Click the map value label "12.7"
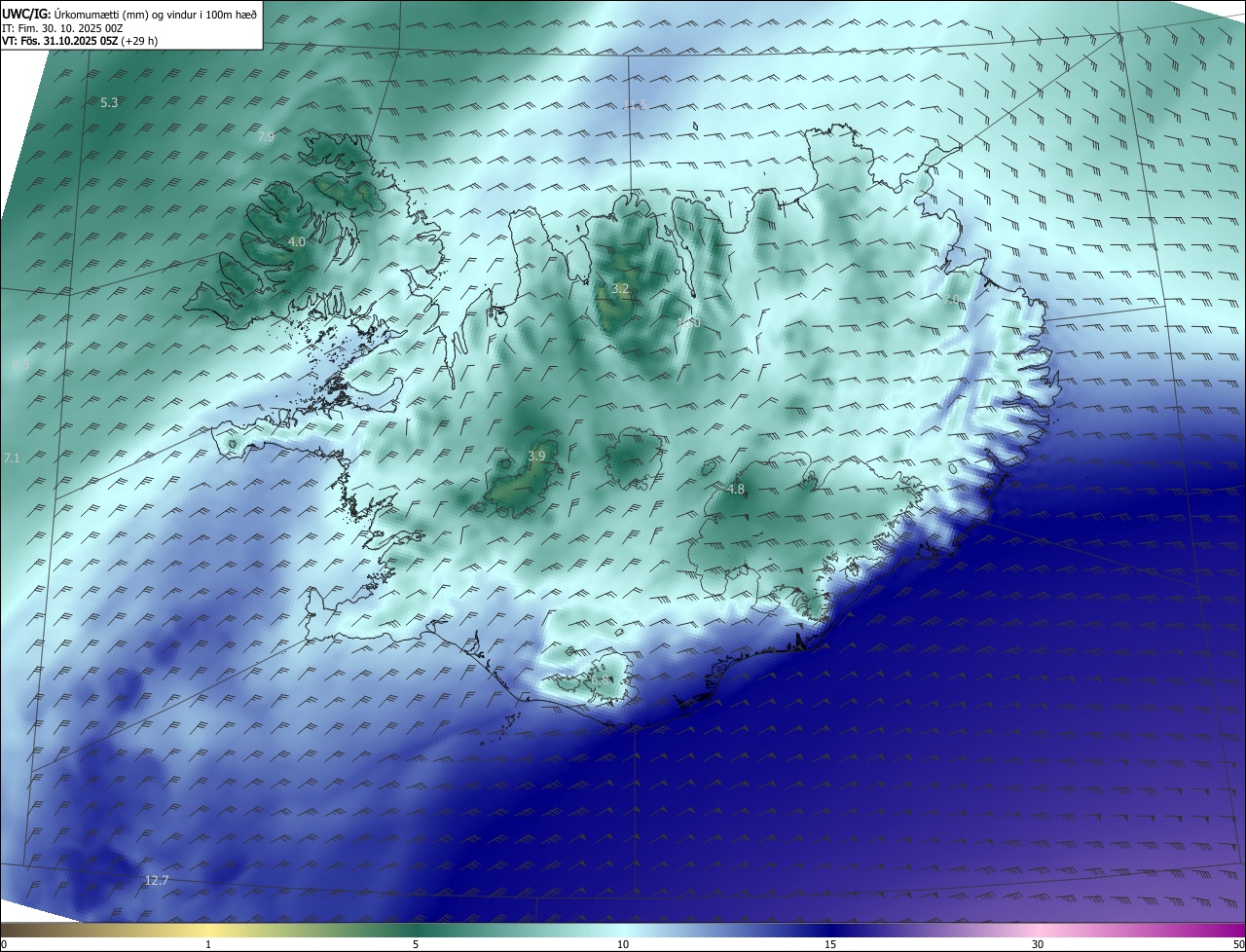1246x952 pixels. click(x=157, y=881)
